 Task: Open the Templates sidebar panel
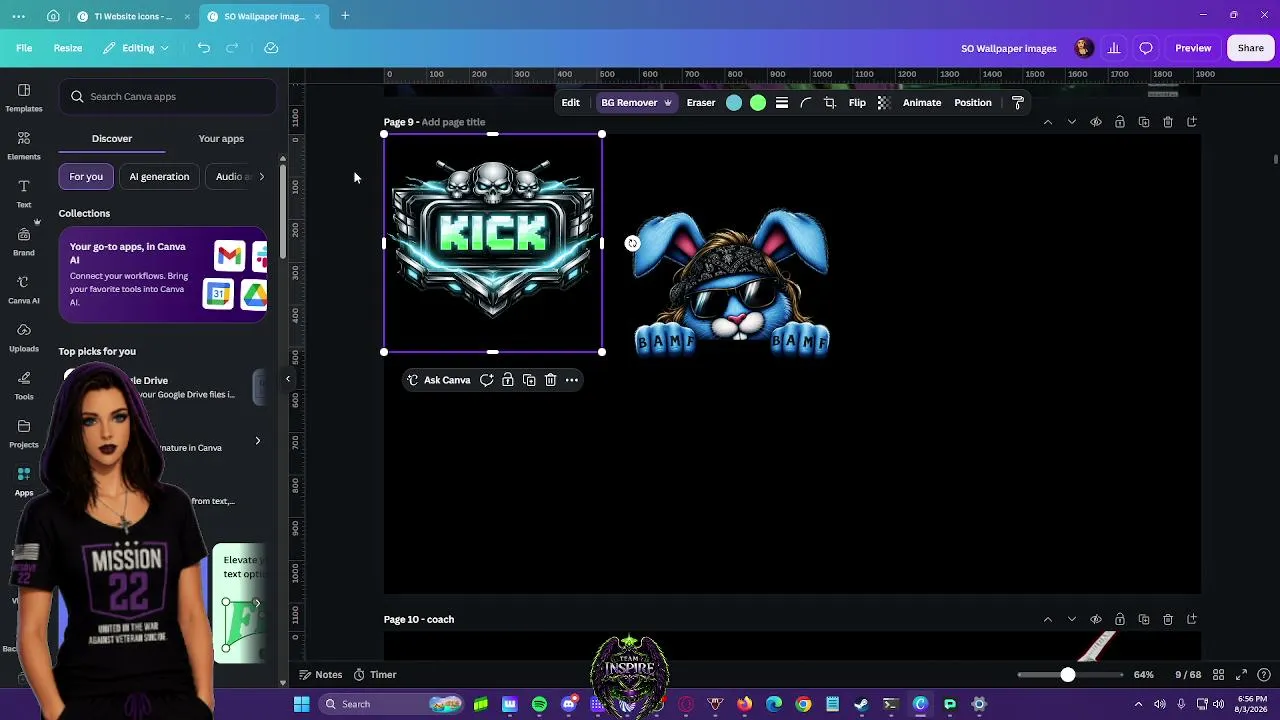point(24,97)
